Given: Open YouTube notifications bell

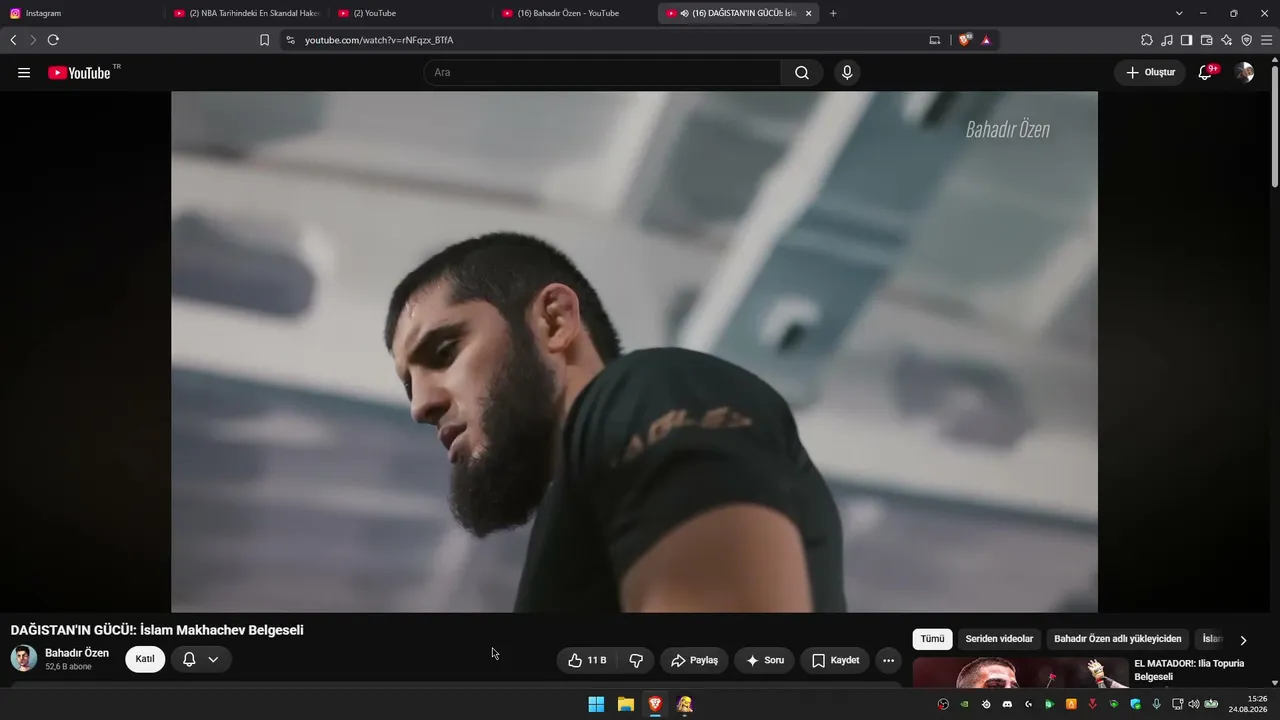Looking at the screenshot, I should pos(1206,73).
